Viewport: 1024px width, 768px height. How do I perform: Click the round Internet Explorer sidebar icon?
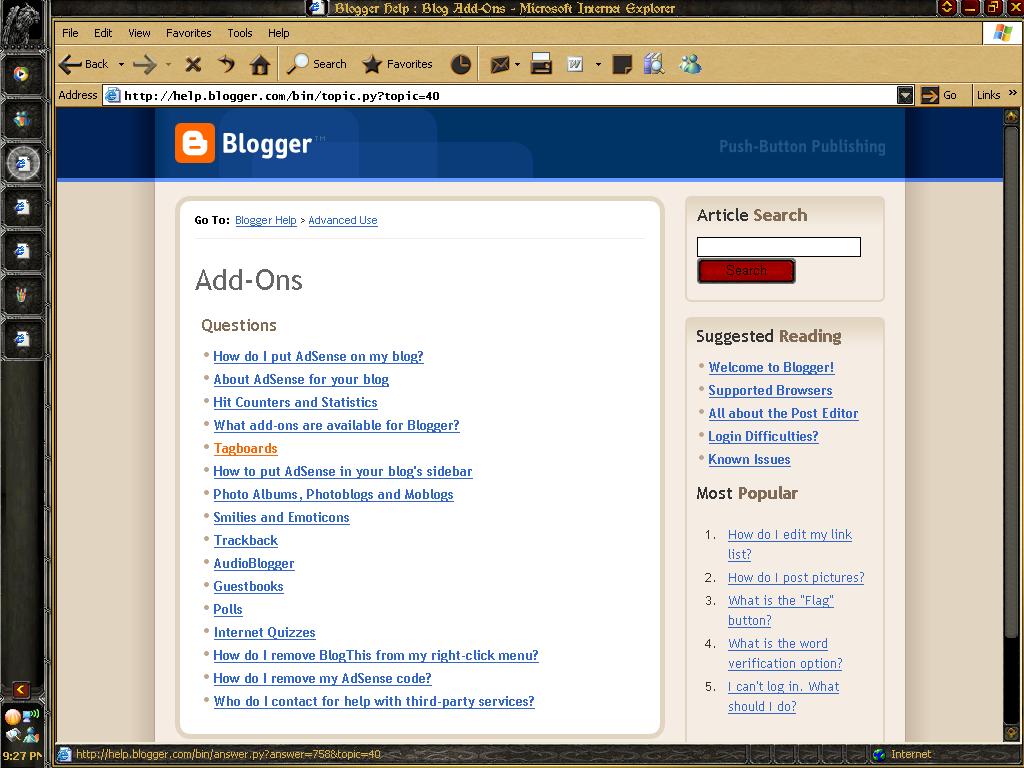click(x=23, y=163)
